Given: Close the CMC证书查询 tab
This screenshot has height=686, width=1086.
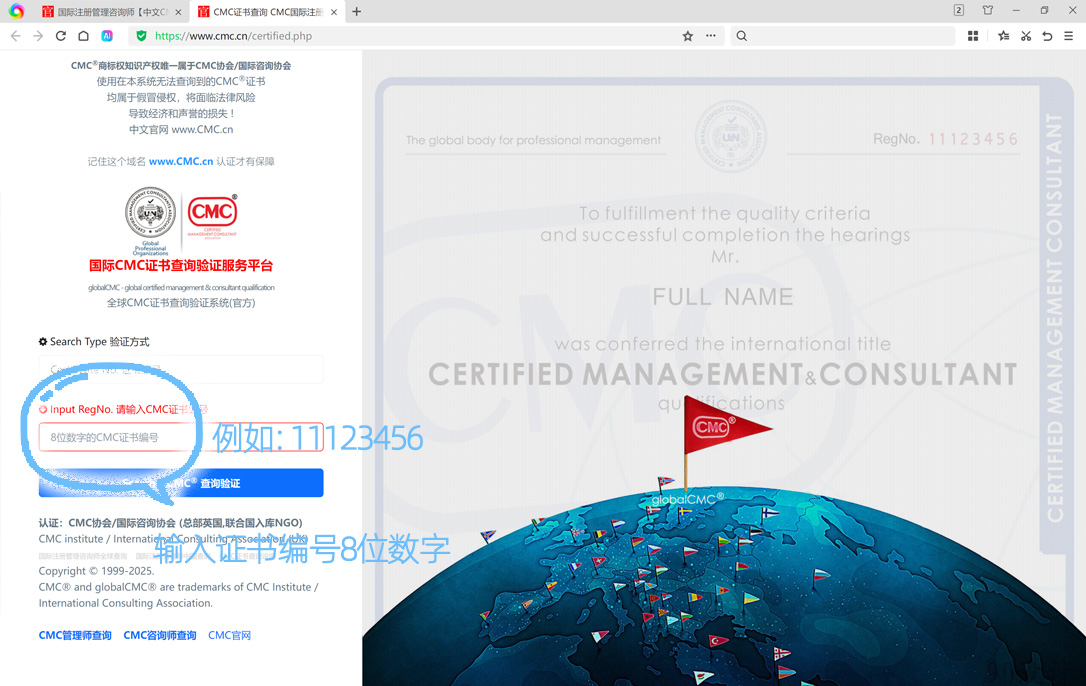Looking at the screenshot, I should pyautogui.click(x=334, y=12).
